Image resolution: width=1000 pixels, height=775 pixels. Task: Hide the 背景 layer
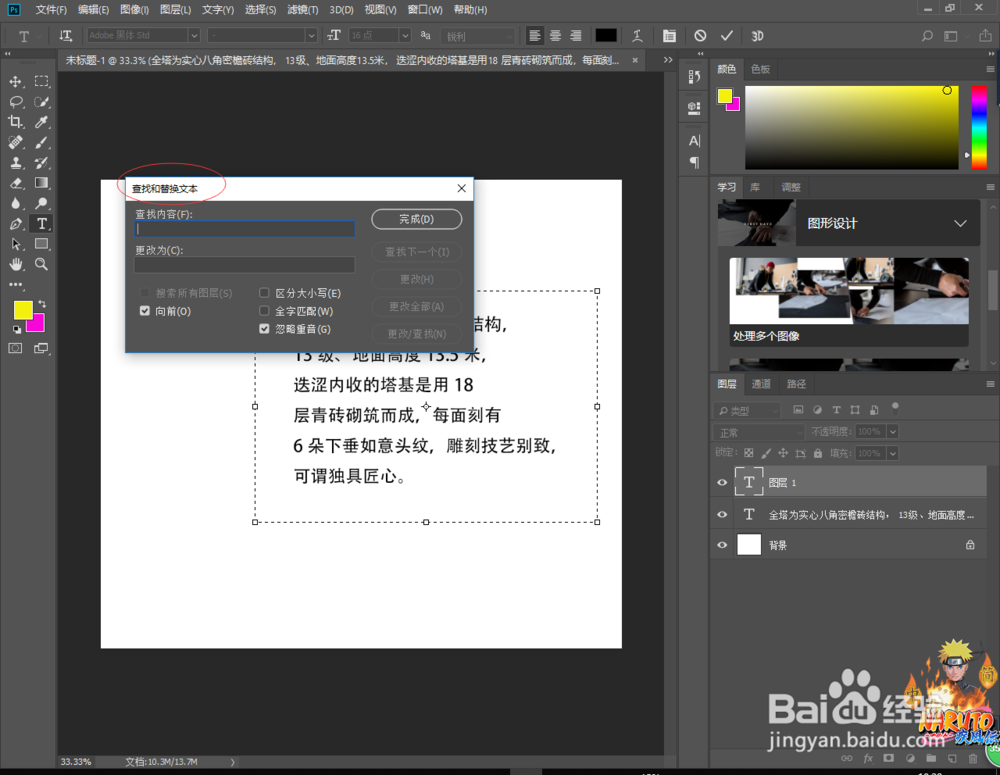tap(722, 545)
